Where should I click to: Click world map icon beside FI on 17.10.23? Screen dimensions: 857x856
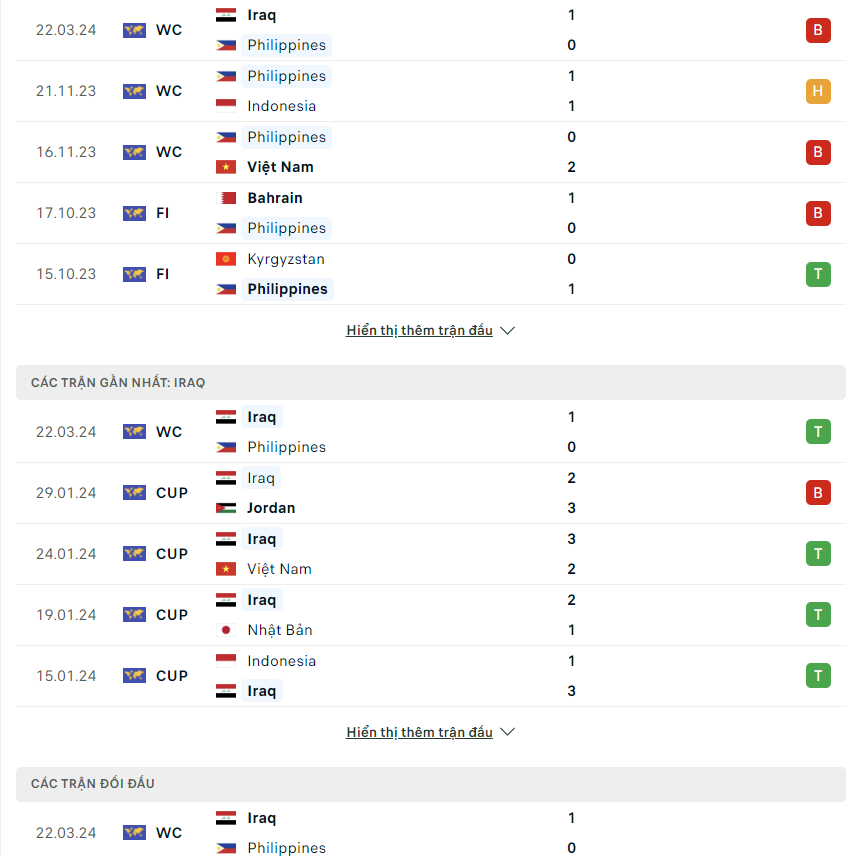134,213
